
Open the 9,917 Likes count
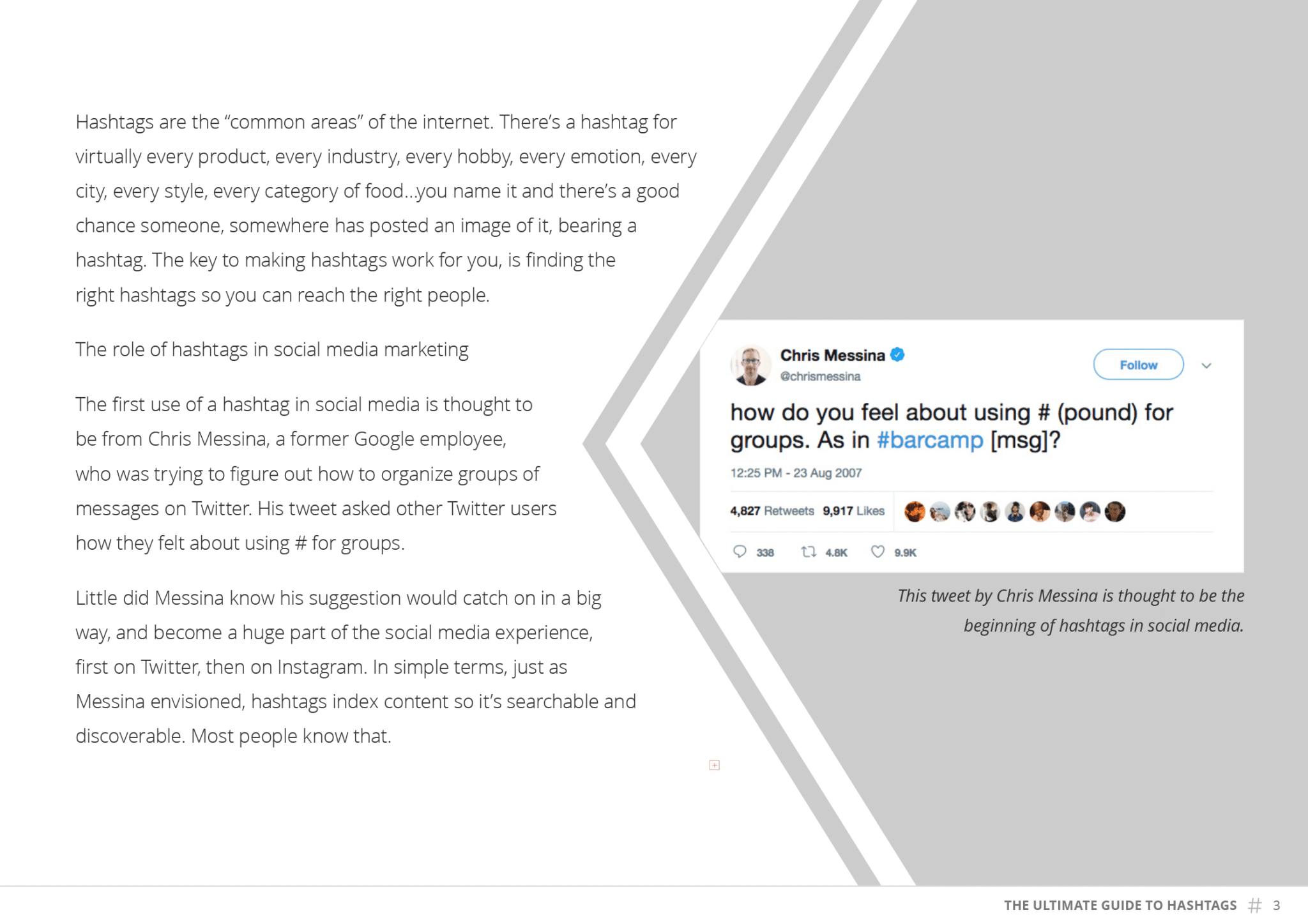point(853,511)
